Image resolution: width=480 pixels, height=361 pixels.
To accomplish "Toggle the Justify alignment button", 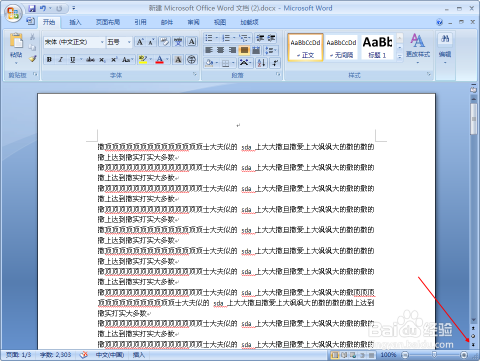I will tap(244, 50).
